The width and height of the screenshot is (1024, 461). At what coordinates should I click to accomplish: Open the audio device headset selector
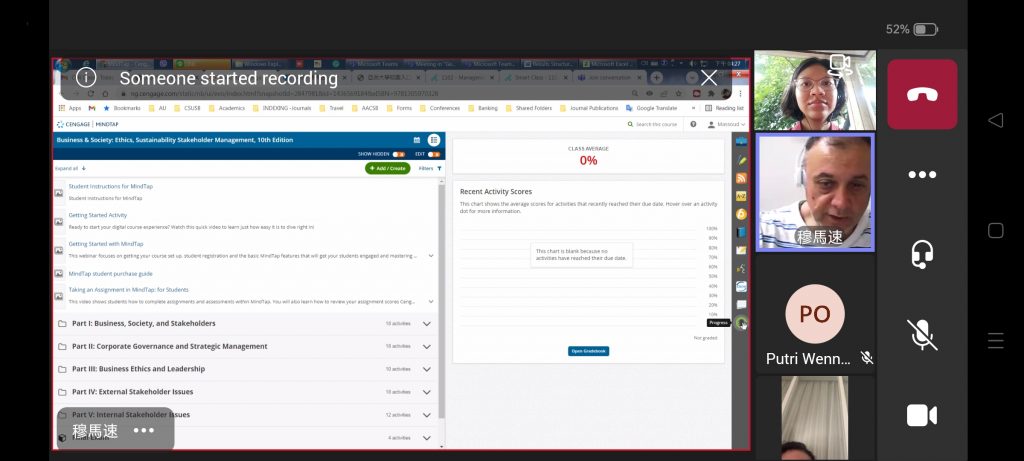921,254
